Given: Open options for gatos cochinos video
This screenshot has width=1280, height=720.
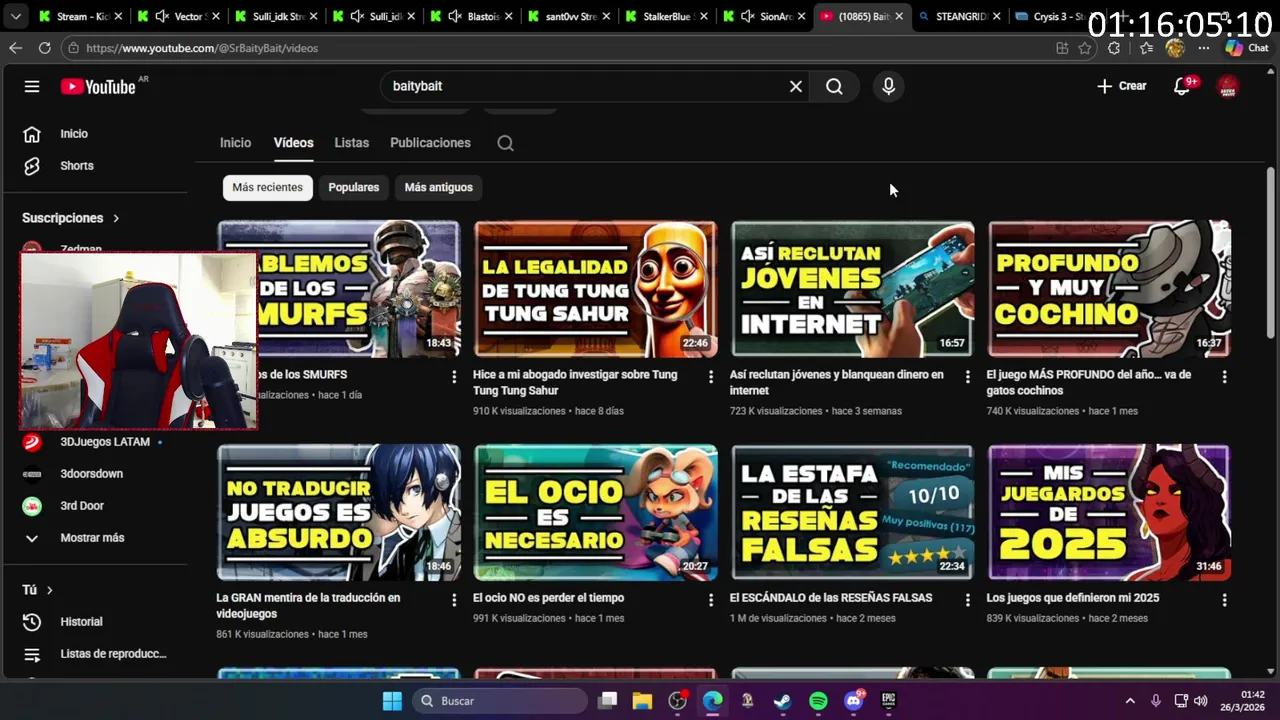Looking at the screenshot, I should [1224, 377].
